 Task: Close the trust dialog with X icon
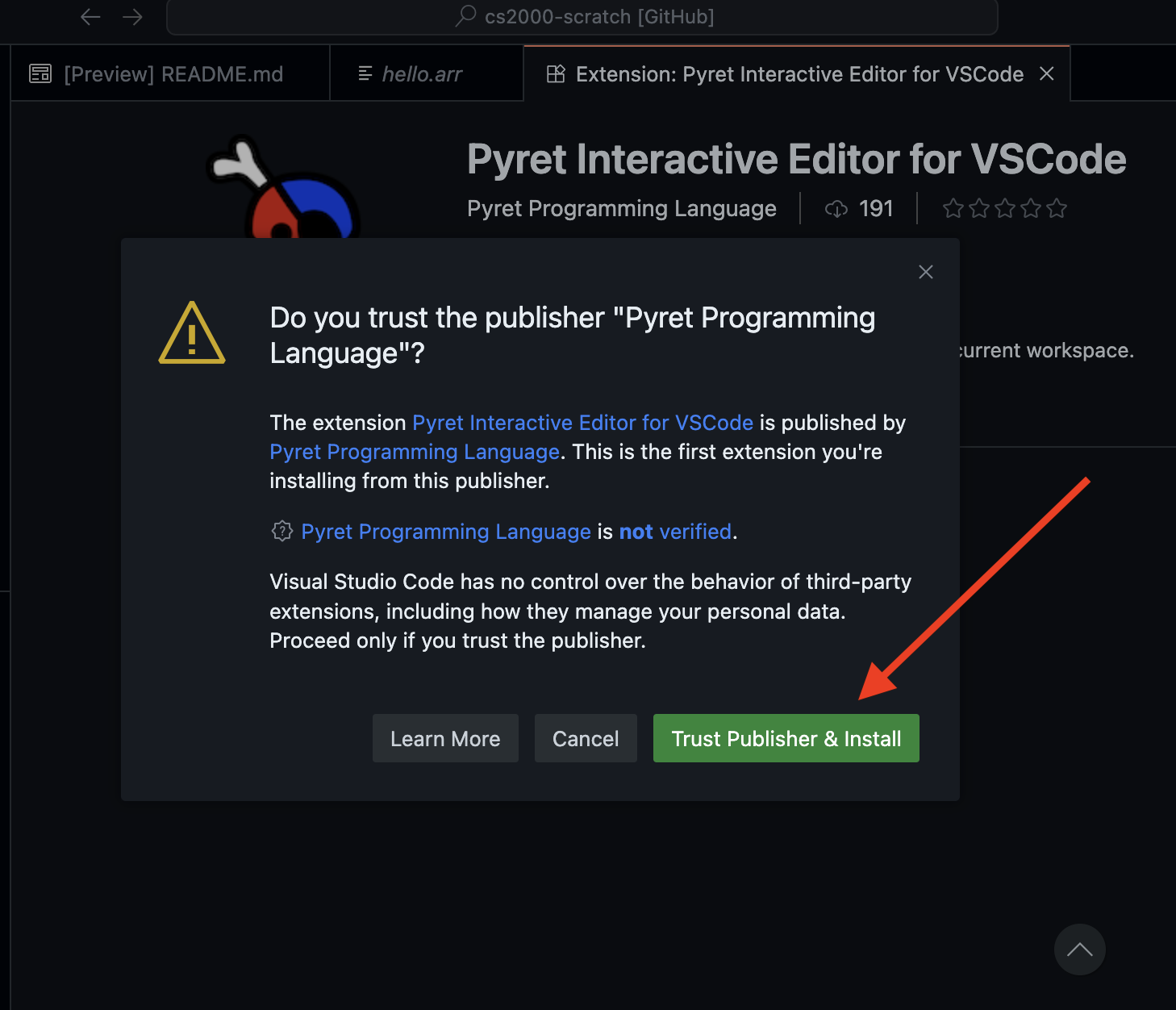click(926, 272)
